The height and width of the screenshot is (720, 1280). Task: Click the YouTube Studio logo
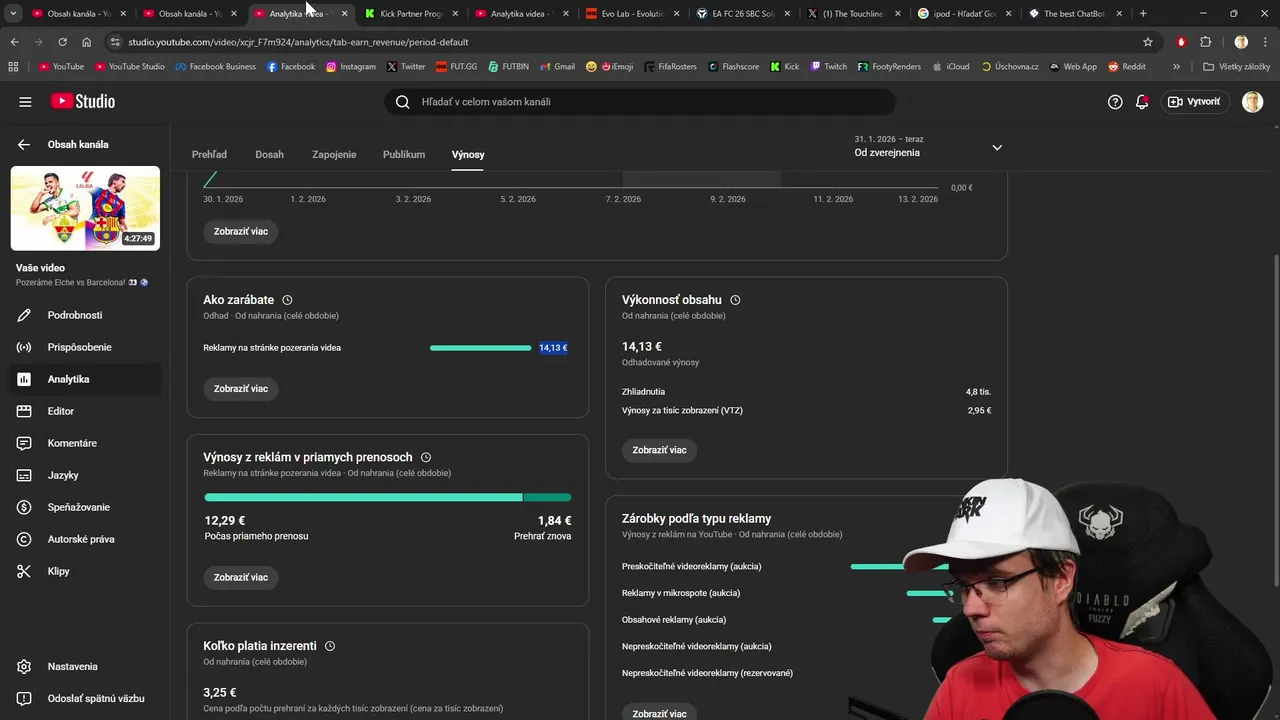coord(83,102)
